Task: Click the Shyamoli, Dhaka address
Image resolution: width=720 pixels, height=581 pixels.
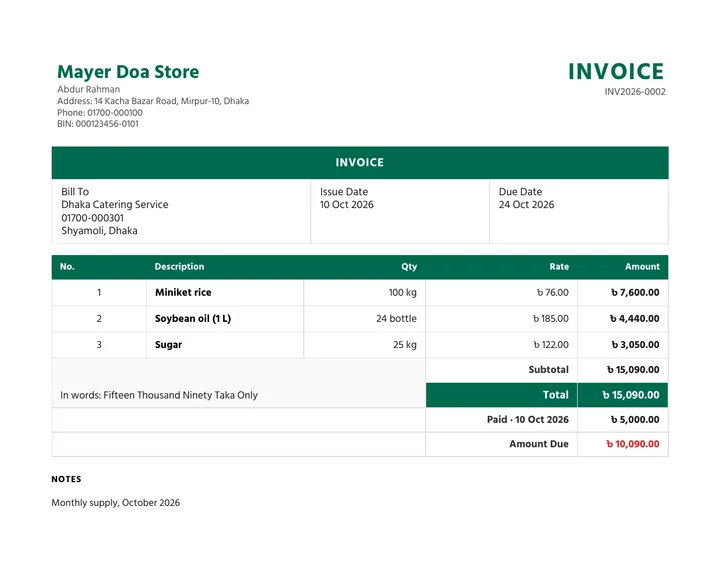Action: (x=99, y=231)
